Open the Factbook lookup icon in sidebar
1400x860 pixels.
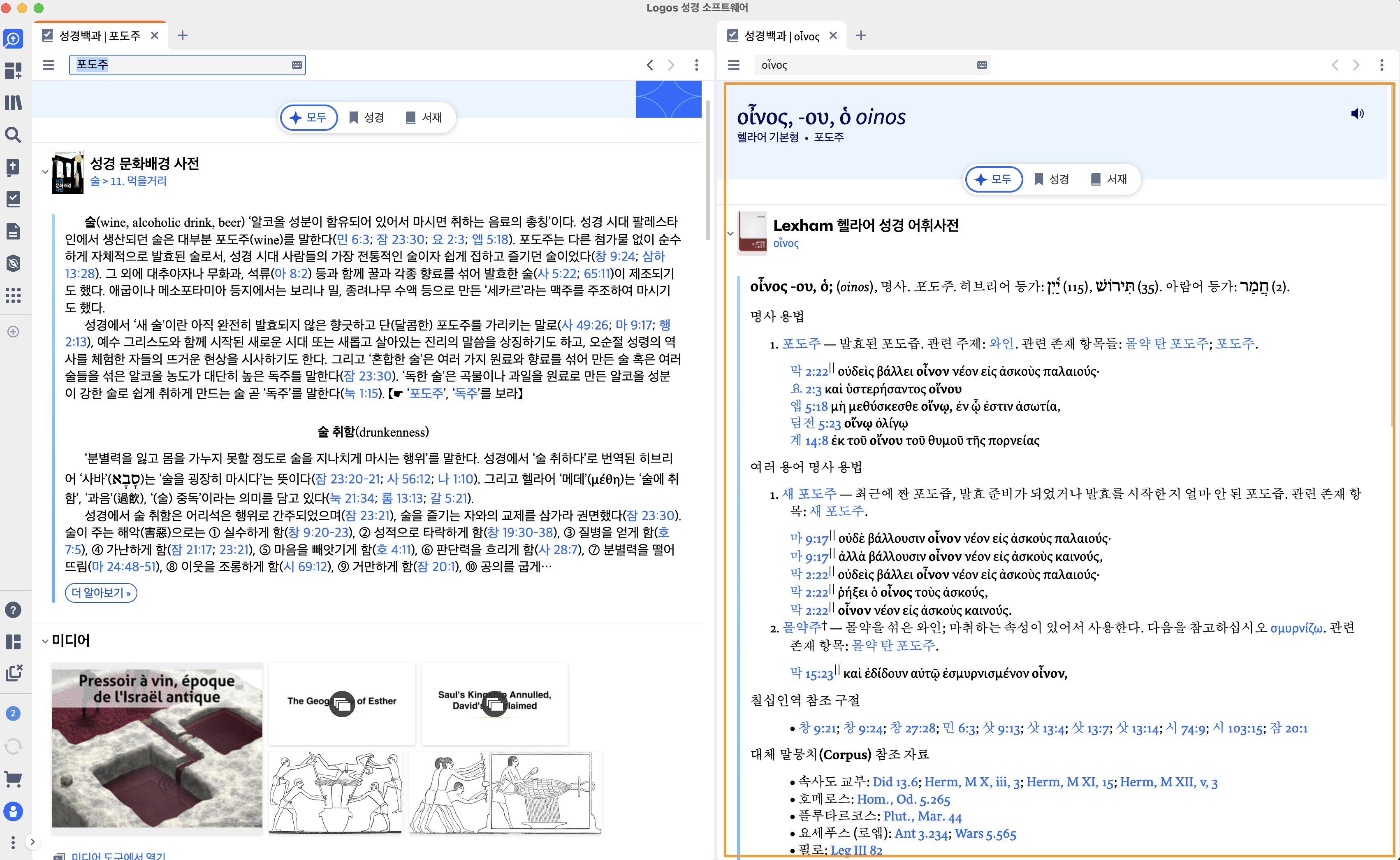tap(13, 39)
